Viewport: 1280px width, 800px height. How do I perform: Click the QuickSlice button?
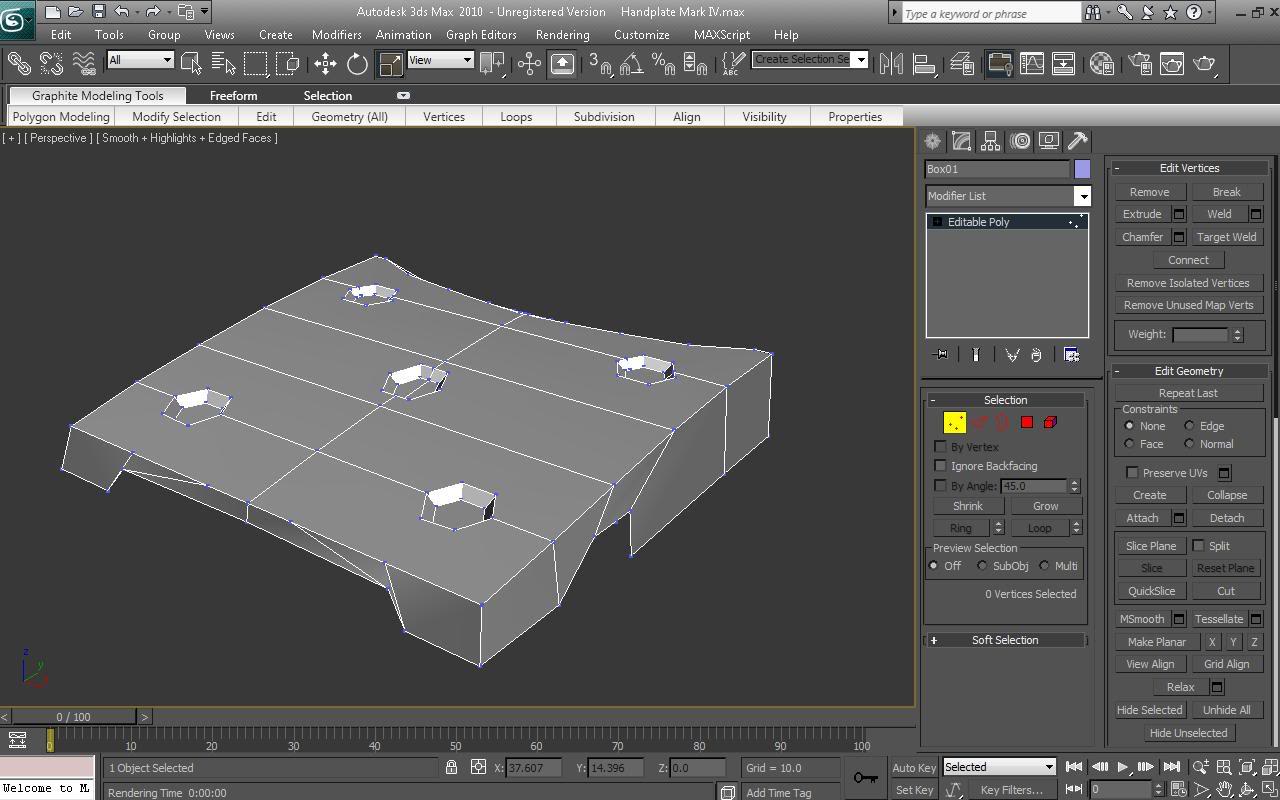(1151, 591)
